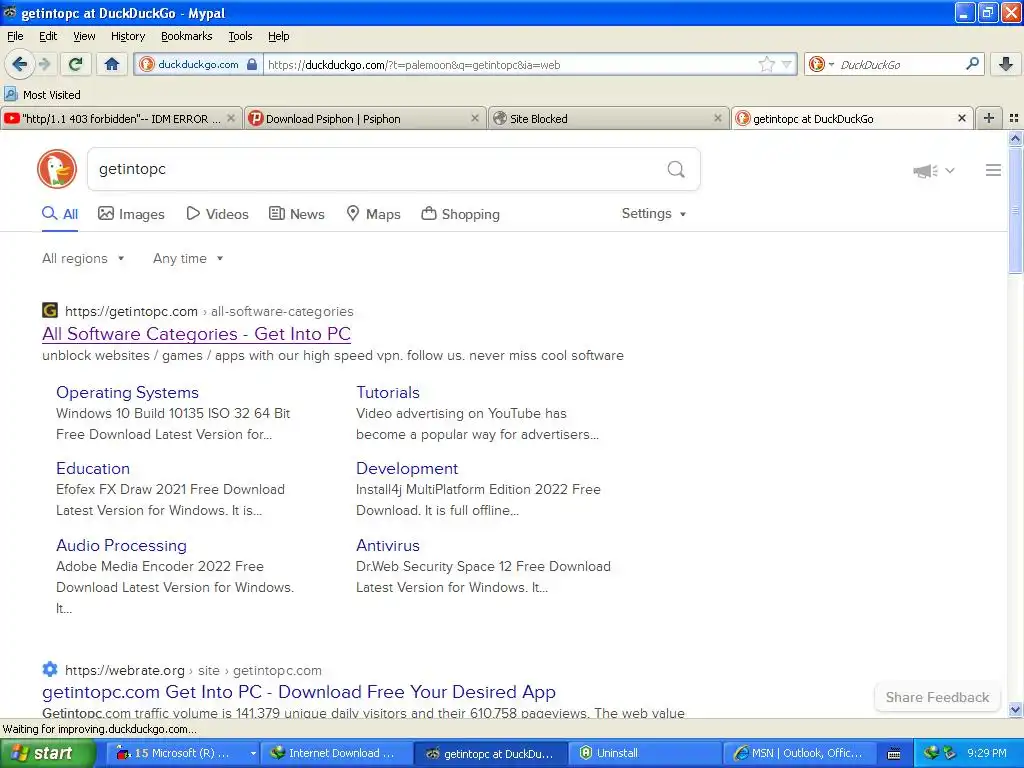Close the Download Psiphon tab
This screenshot has width=1024, height=768.
coord(475,119)
